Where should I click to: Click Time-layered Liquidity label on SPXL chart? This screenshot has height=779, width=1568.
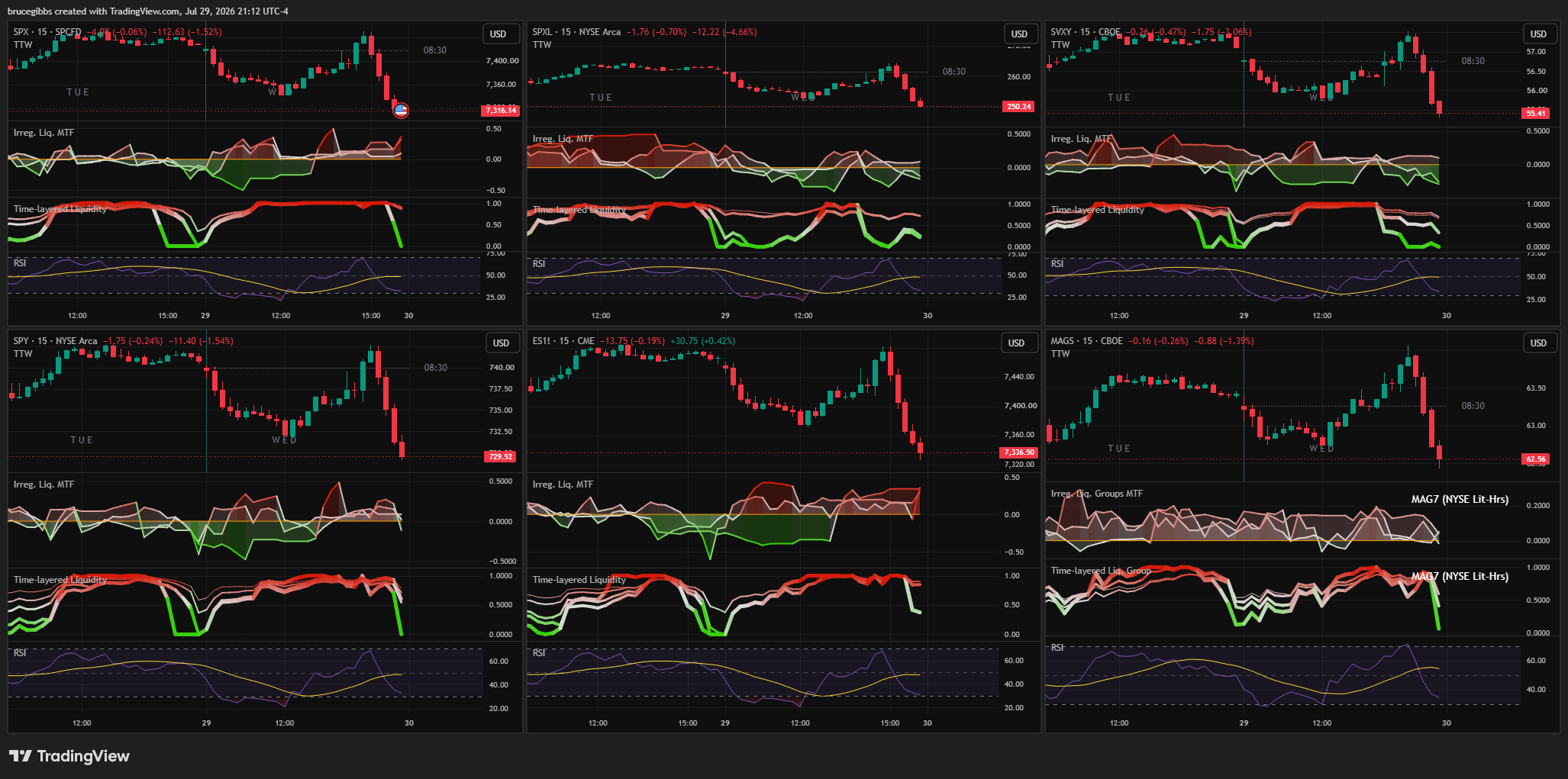tap(579, 210)
